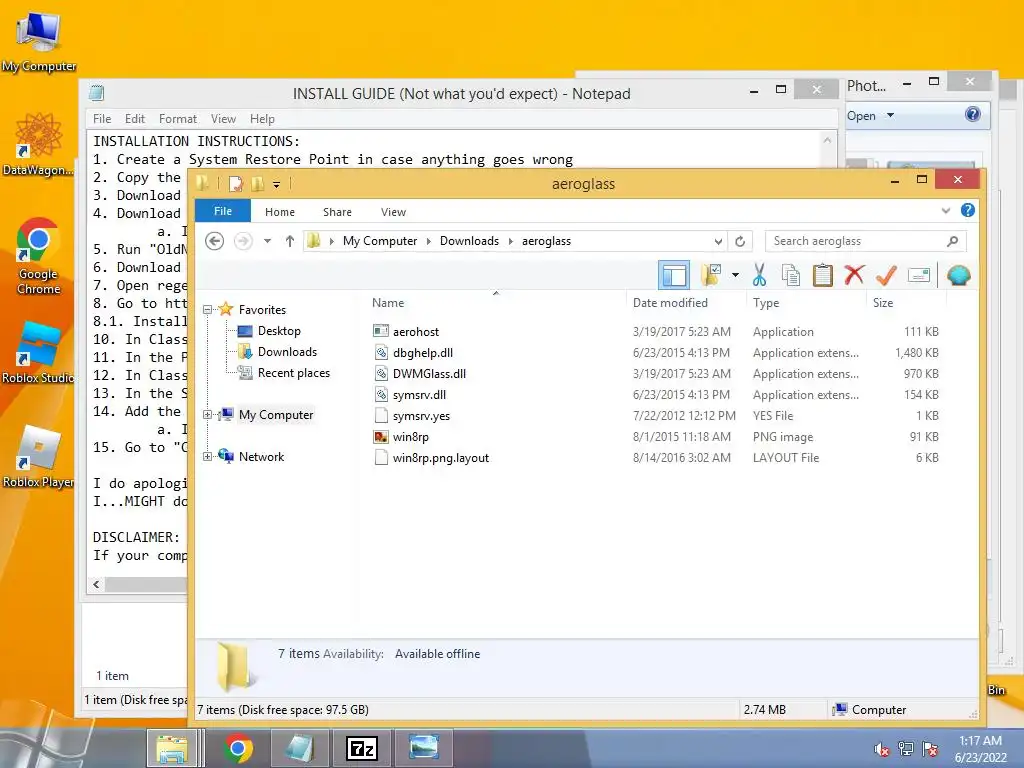Image resolution: width=1024 pixels, height=768 pixels.
Task: Click Notepad's horizontal scrollbar left arrow
Action: [97, 584]
